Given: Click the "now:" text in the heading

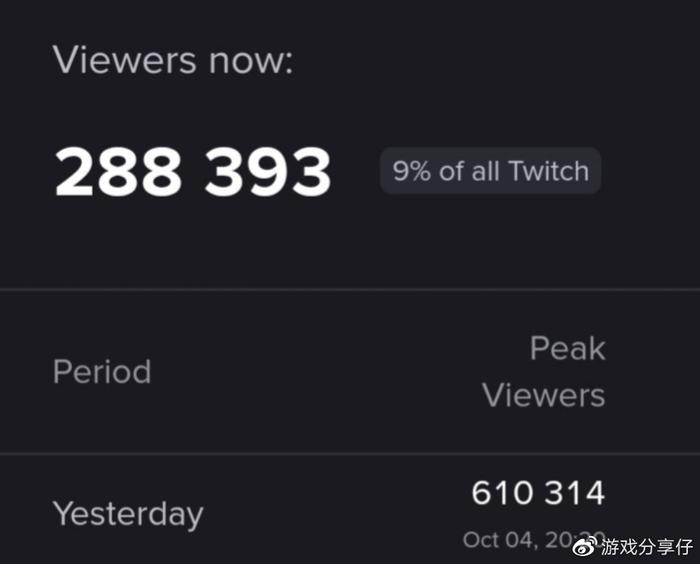Looking at the screenshot, I should point(250,60).
